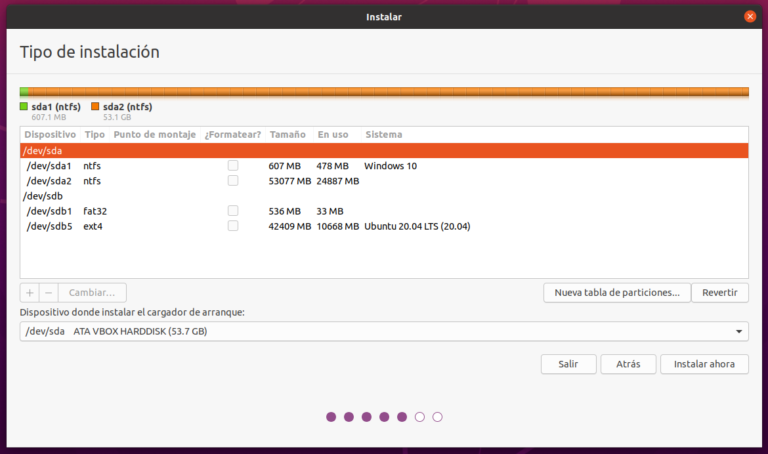This screenshot has width=768, height=454.
Task: Click the orange sda2 segment of partition bar
Action: (388, 92)
